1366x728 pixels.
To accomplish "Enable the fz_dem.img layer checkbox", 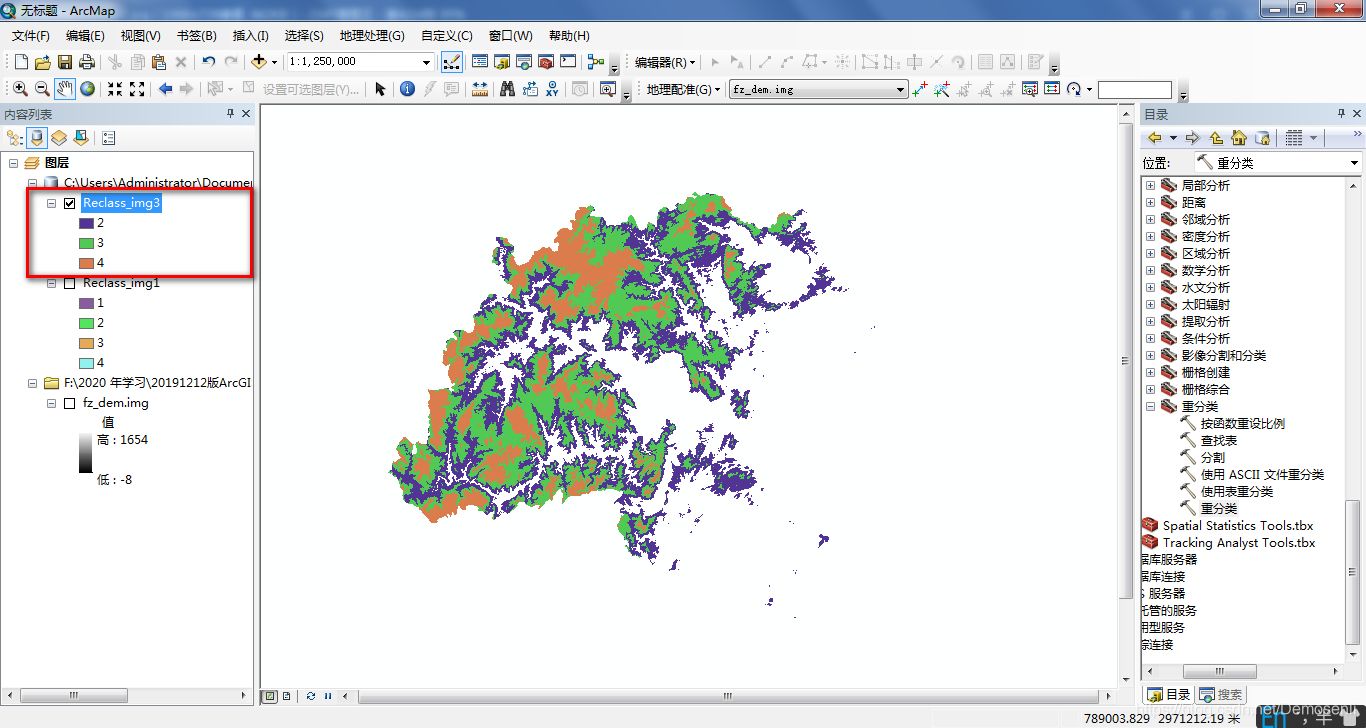I will 69,403.
